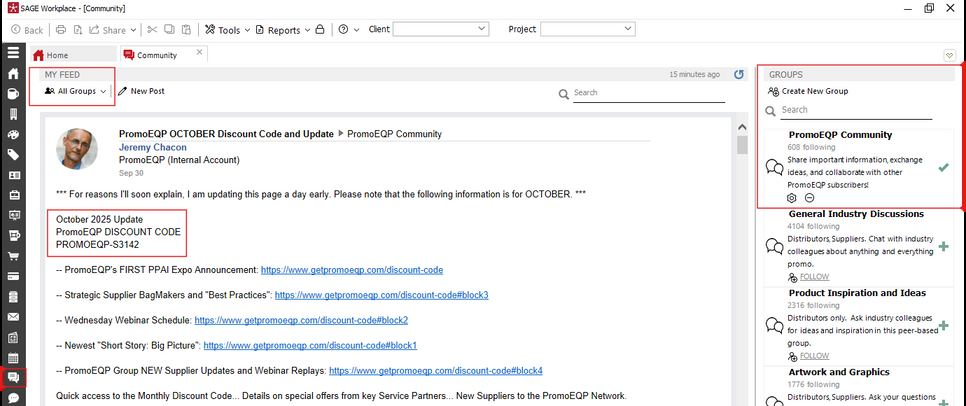
Task: Open the coffee mug sidebar icon
Action: pos(13,94)
